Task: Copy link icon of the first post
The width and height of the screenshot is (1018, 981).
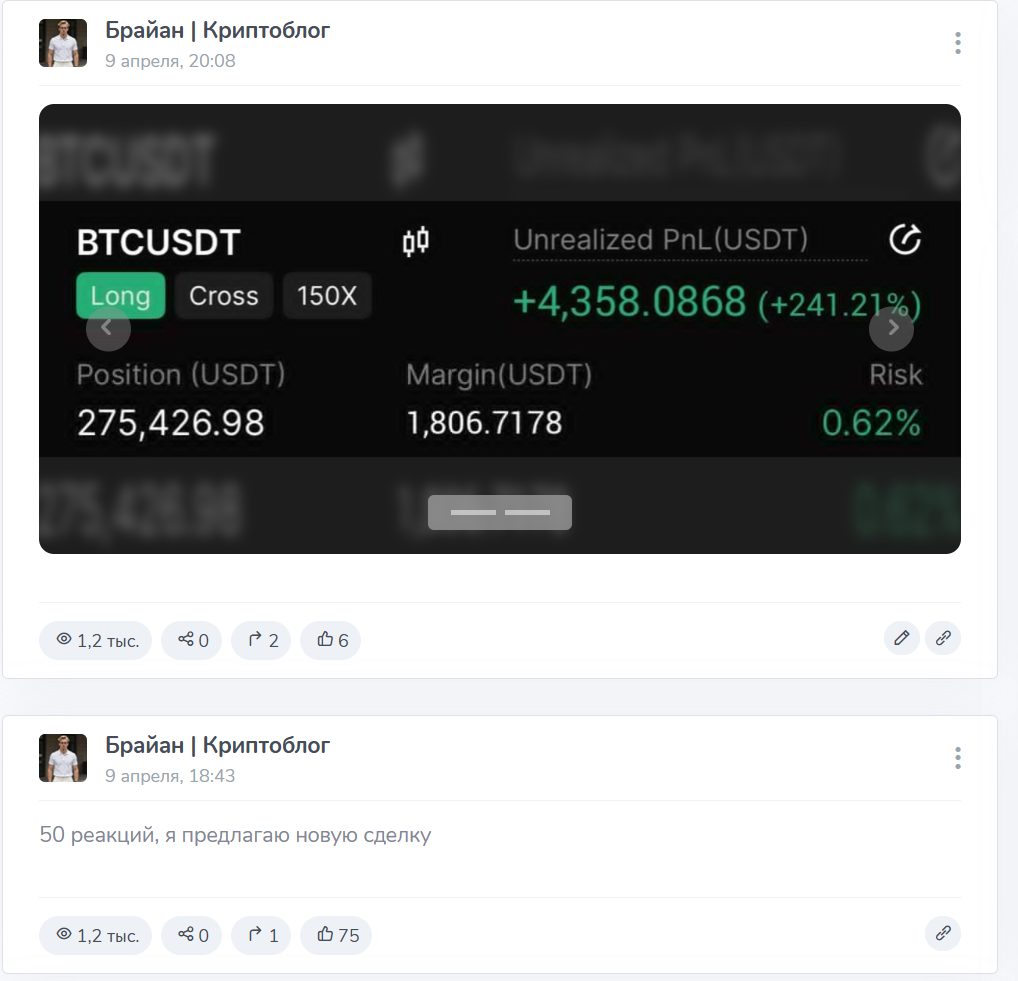Action: [x=943, y=638]
